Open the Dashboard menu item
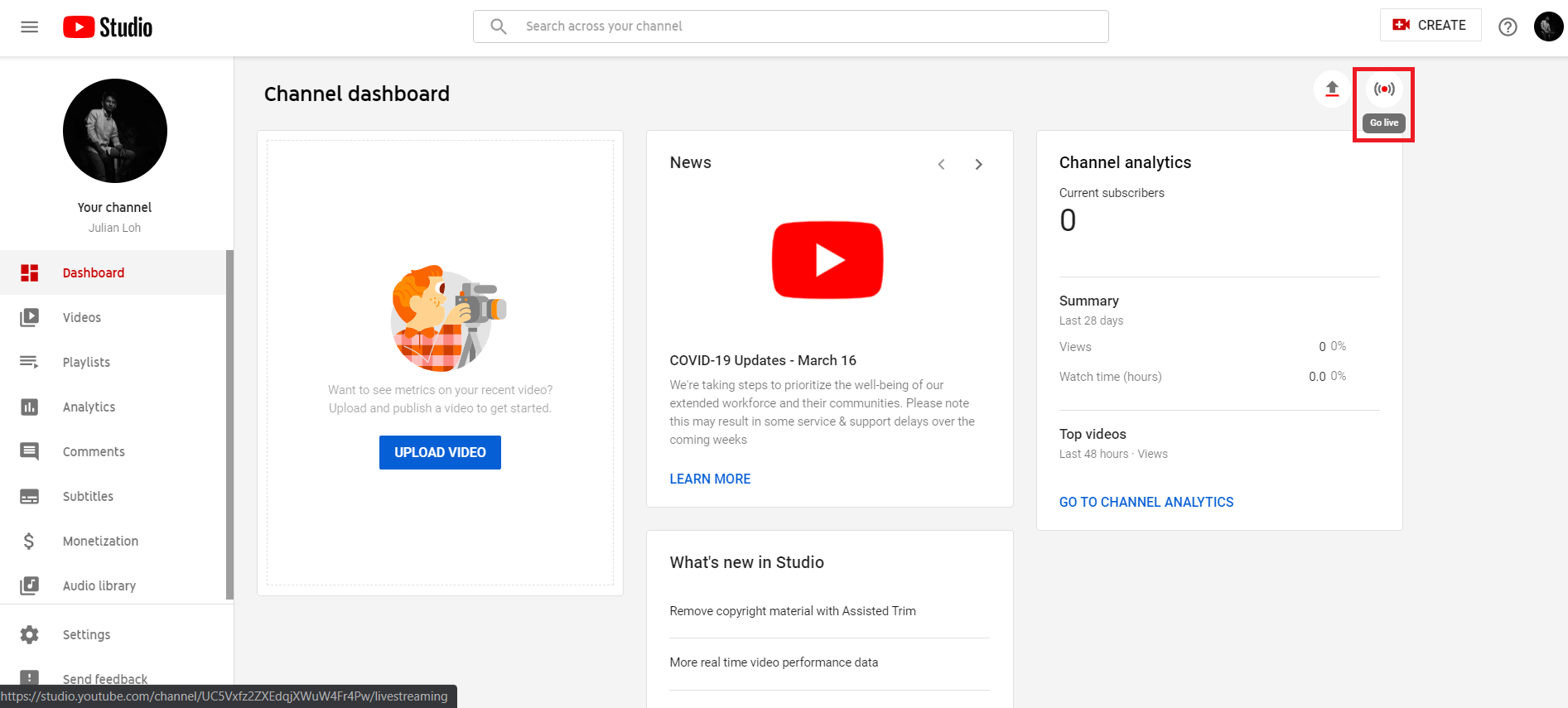Image resolution: width=1568 pixels, height=708 pixels. [113, 272]
